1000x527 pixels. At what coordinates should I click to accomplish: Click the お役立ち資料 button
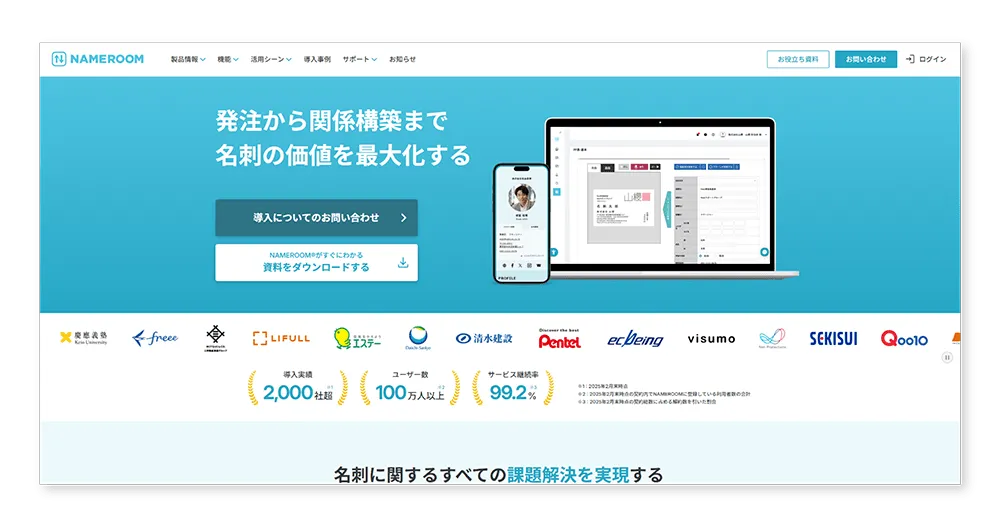798,59
